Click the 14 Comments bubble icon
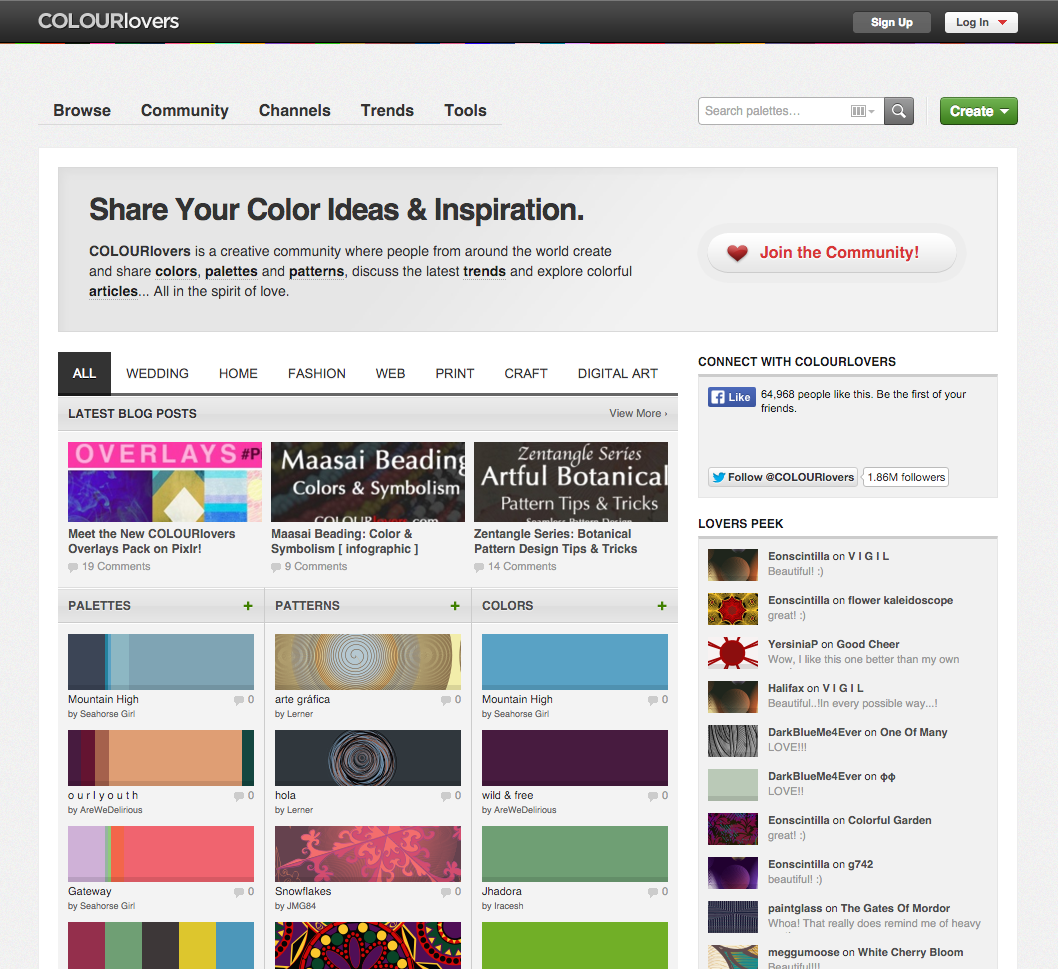1058x969 pixels. pos(479,567)
